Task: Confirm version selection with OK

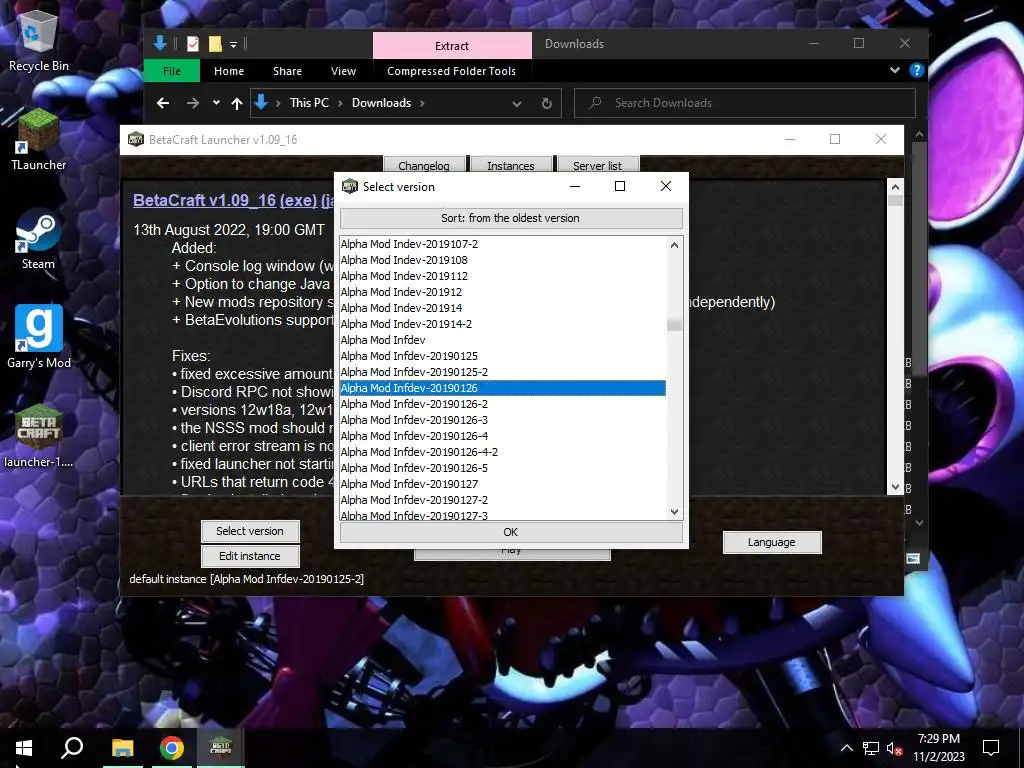Action: (x=511, y=532)
